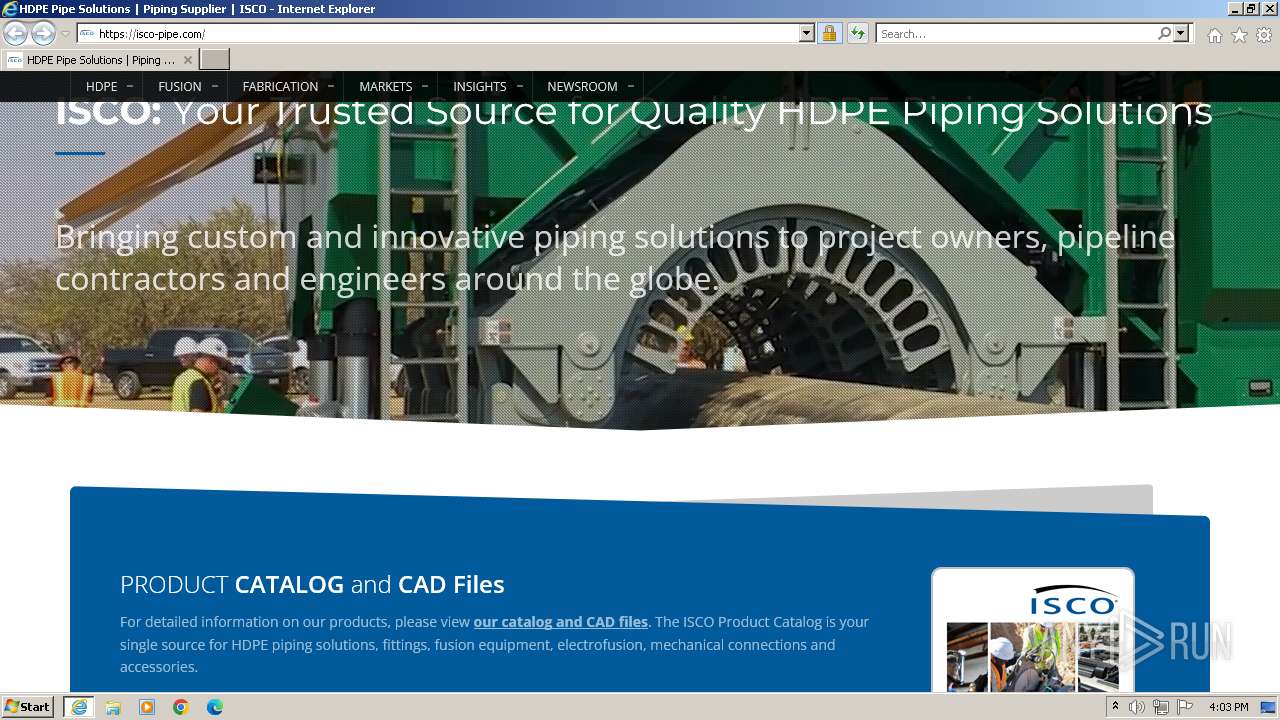This screenshot has width=1280, height=720.
Task: Expand the HDPE submenu indicator
Action: [130, 86]
